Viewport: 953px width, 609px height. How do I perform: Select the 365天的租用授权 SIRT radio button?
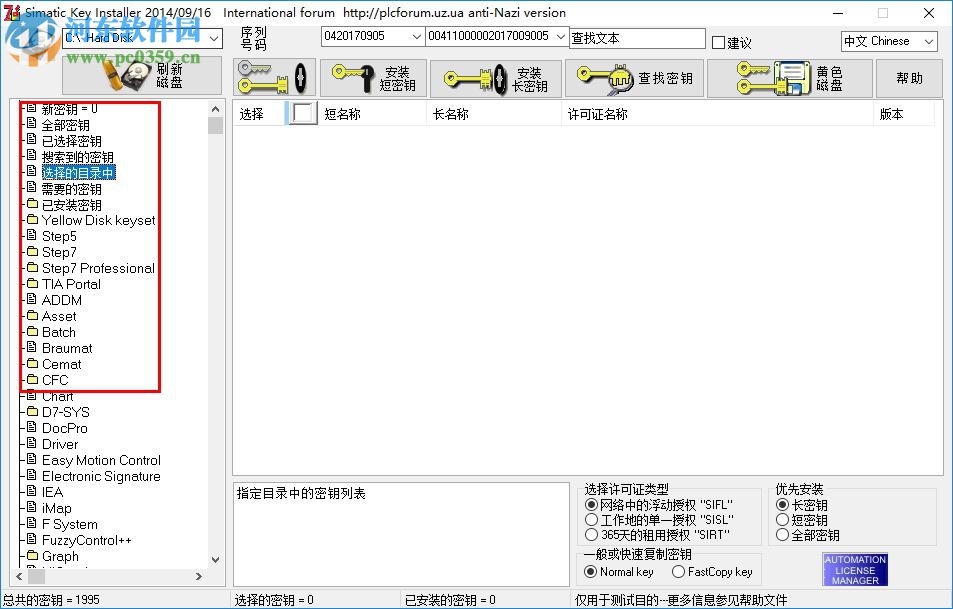click(591, 533)
